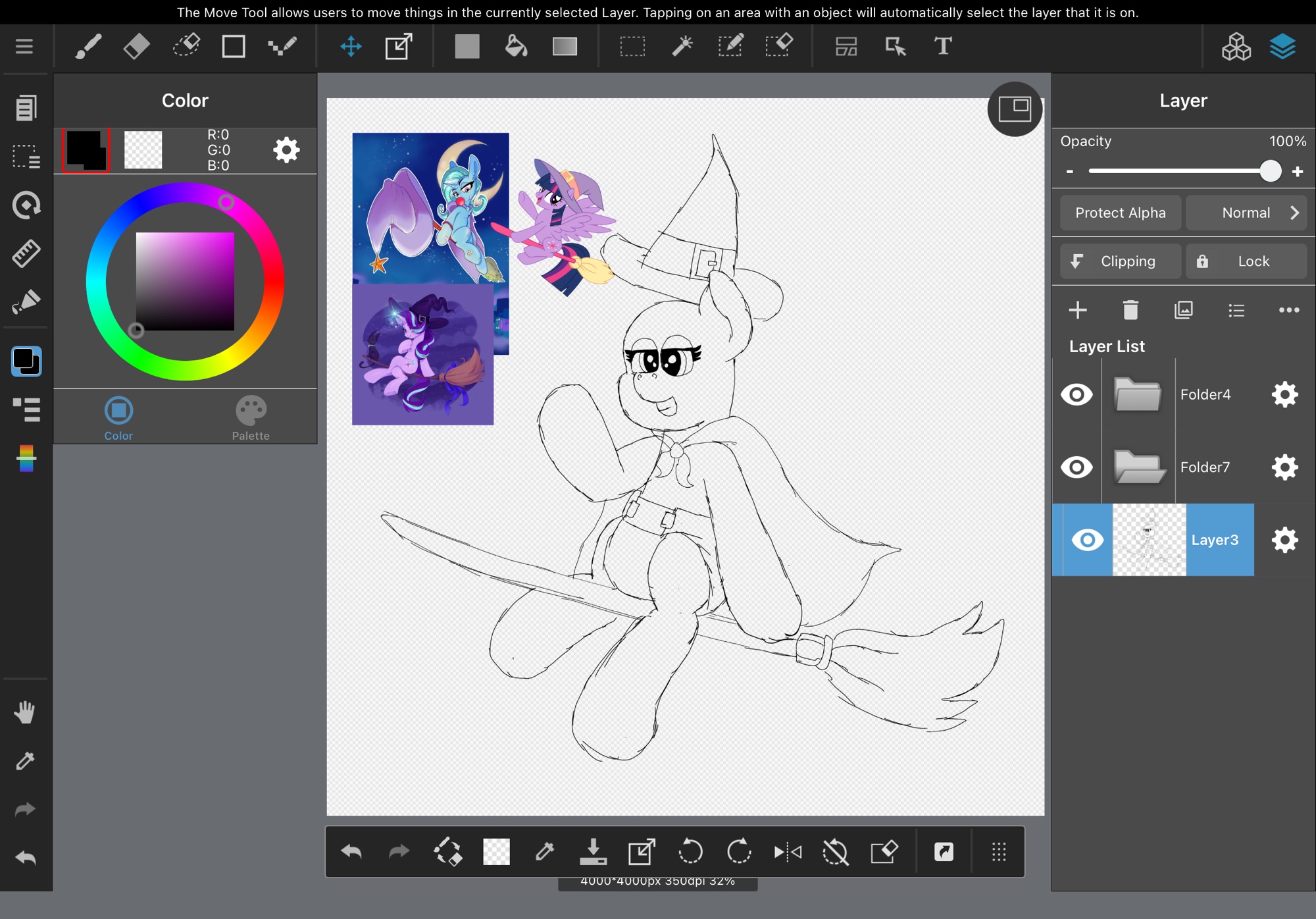Flip canvas horizontally in bottom toolbar
The height and width of the screenshot is (919, 1316).
(x=788, y=853)
